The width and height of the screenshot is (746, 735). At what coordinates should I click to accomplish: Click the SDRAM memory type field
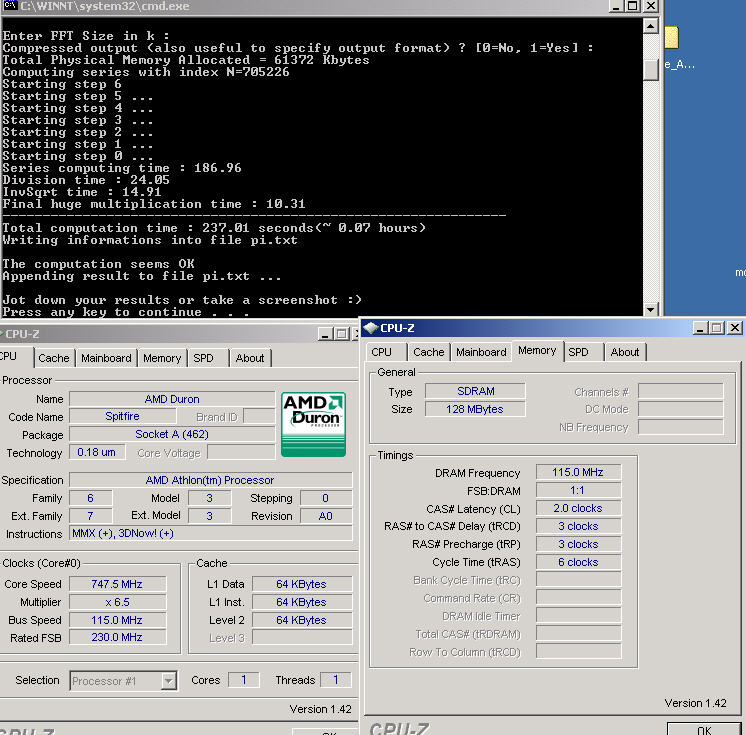click(x=475, y=391)
